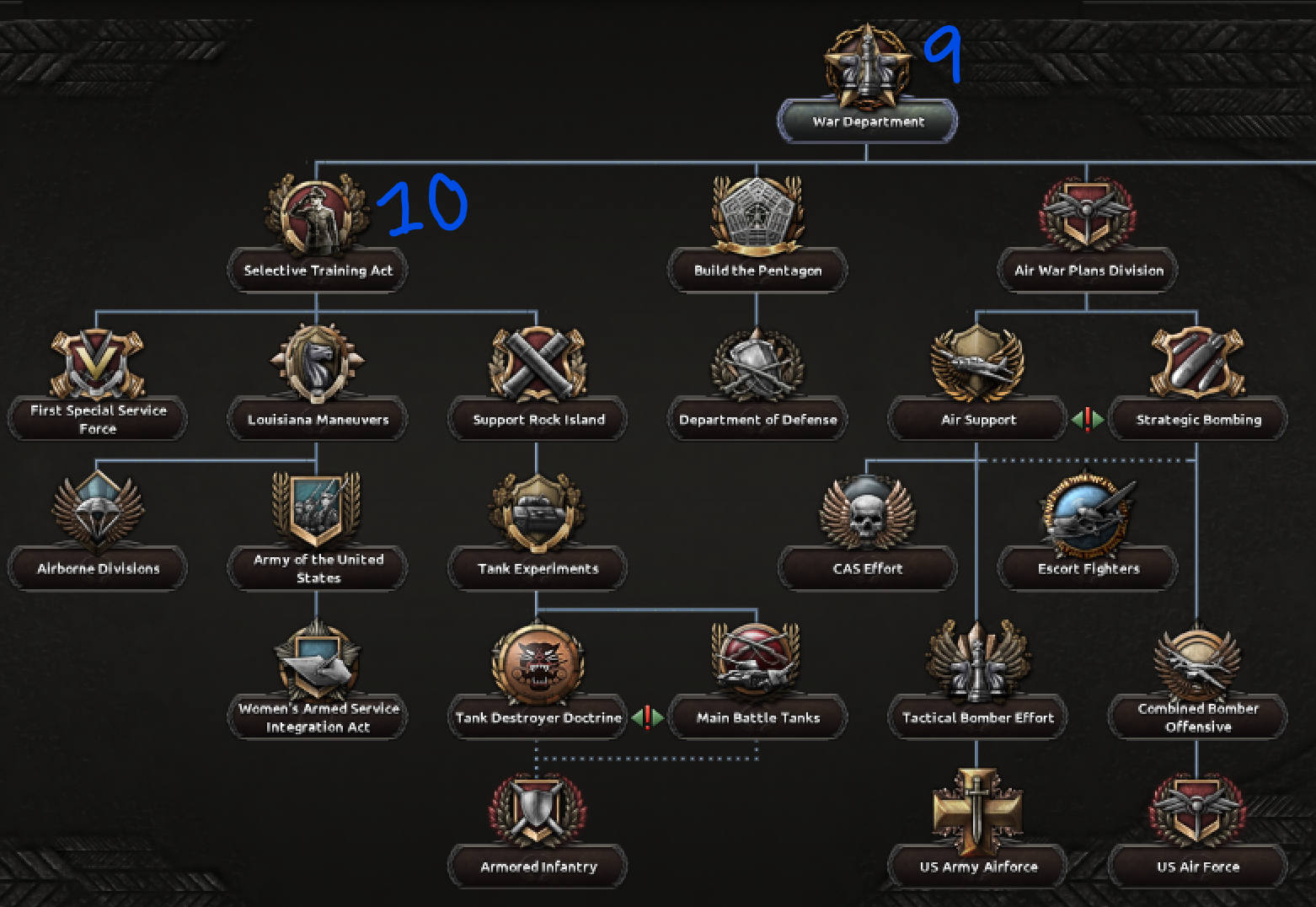Image resolution: width=1316 pixels, height=907 pixels.
Task: Select the tiger Tank Destroyer Doctrine icon
Action: click(x=538, y=664)
